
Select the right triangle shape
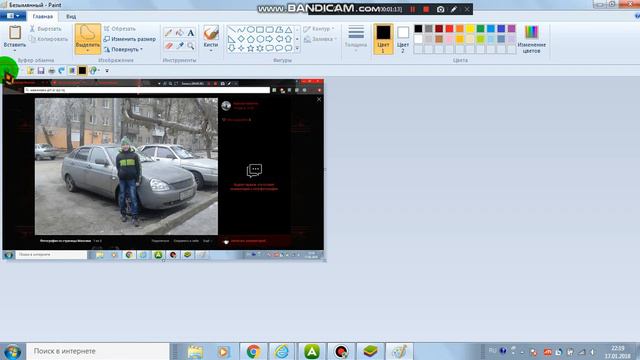[x=231, y=39]
